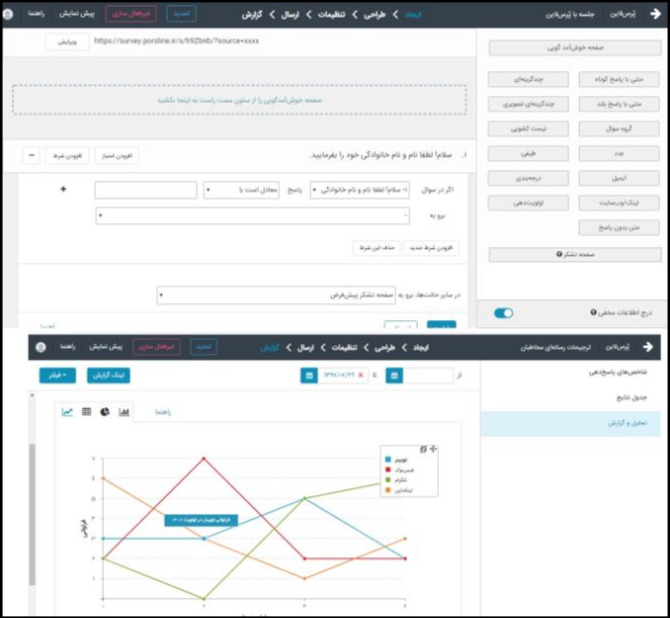The height and width of the screenshot is (618, 670).
Task: Add a چندگزینه‌ای تصویری question
Action: point(528,104)
